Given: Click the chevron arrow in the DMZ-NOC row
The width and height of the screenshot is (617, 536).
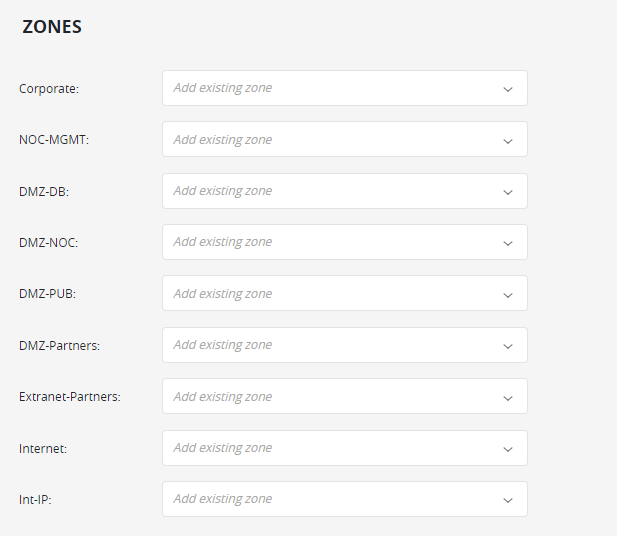Looking at the screenshot, I should click(x=507, y=243).
